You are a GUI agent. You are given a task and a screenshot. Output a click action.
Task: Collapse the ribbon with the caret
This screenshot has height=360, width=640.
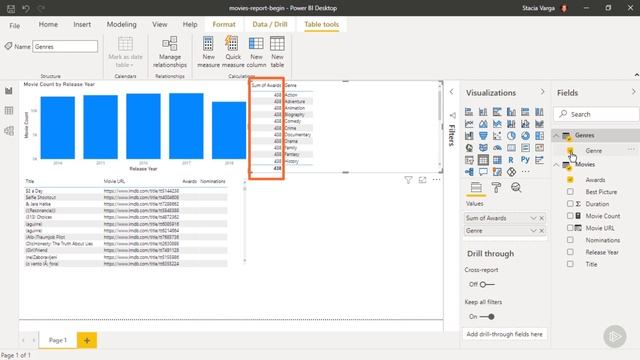click(x=636, y=75)
